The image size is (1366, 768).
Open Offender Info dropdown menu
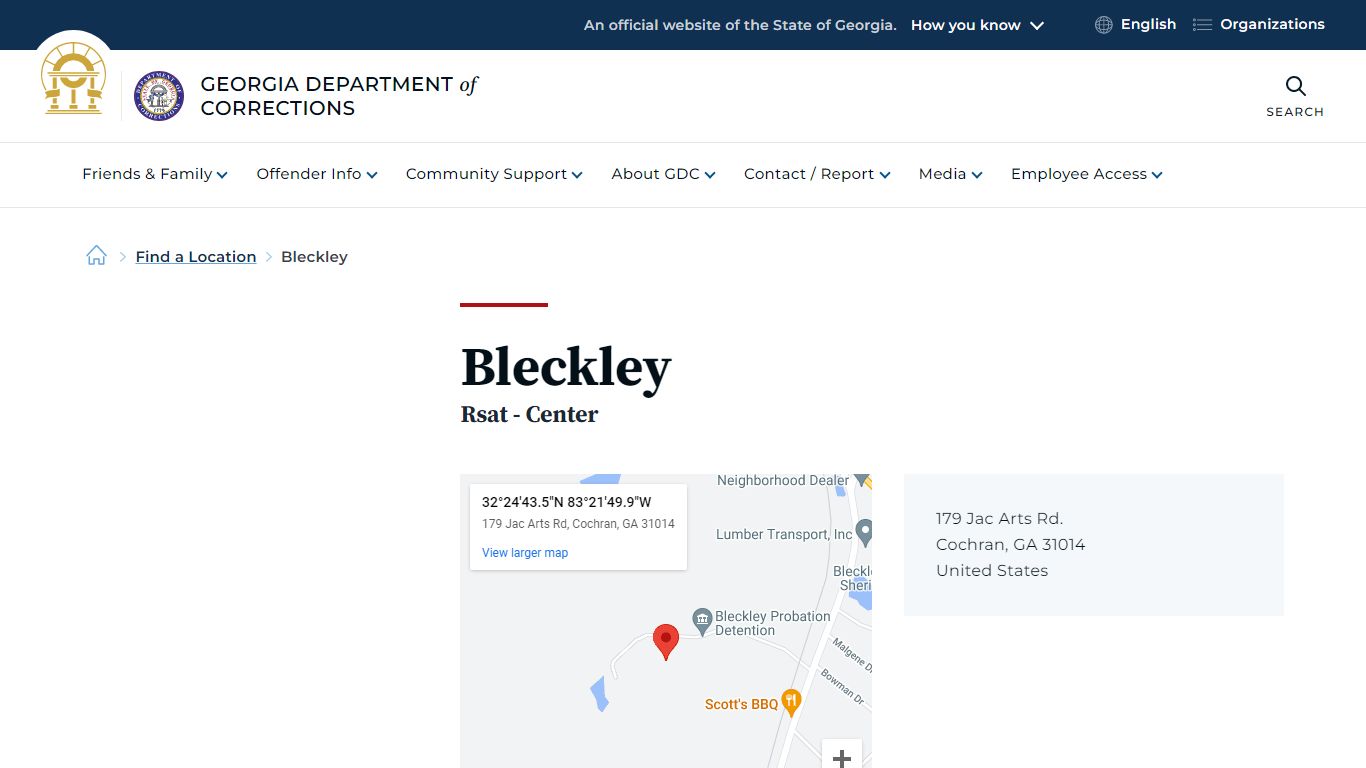point(317,174)
